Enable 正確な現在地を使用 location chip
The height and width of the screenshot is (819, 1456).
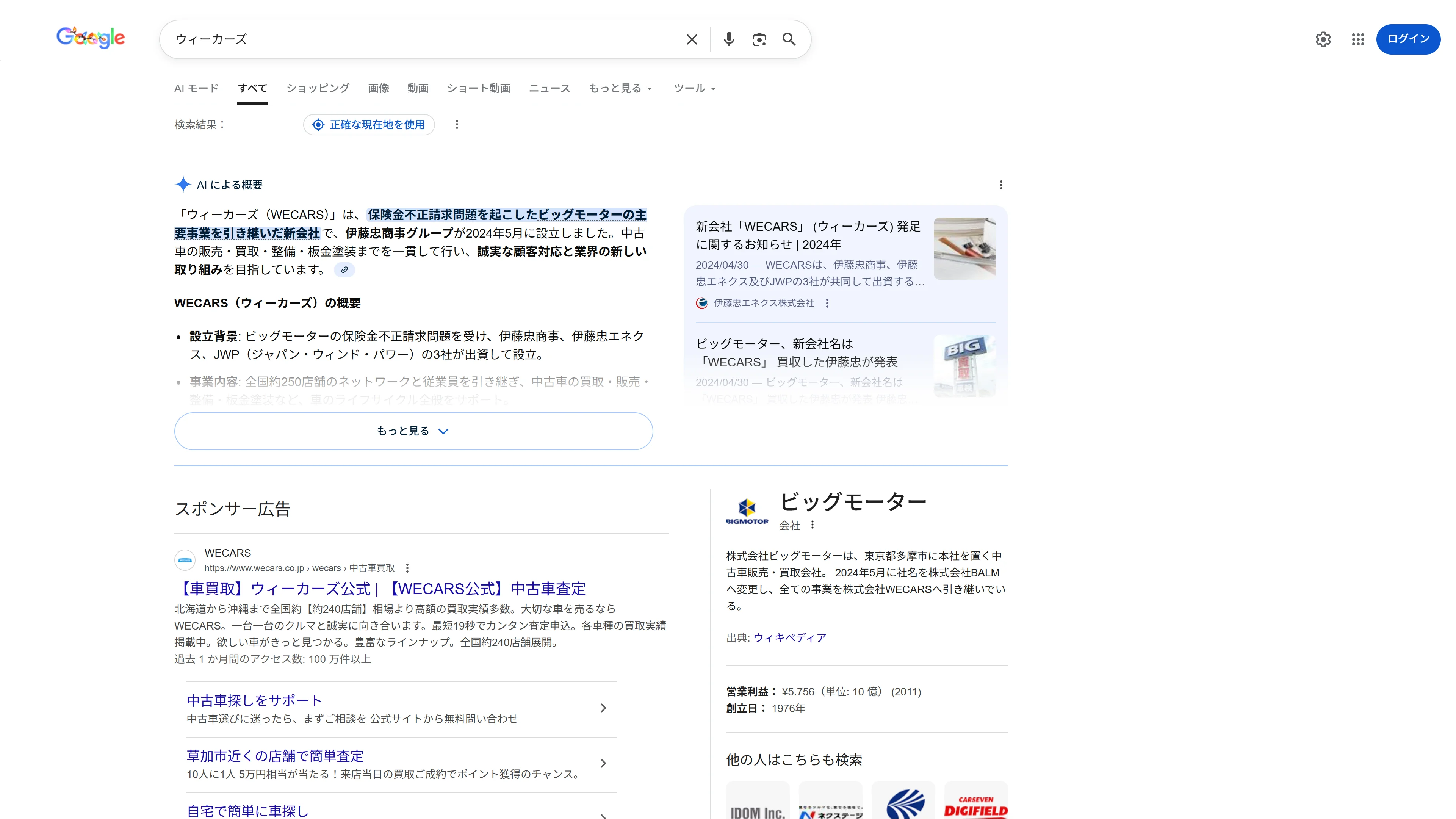pyautogui.click(x=369, y=124)
